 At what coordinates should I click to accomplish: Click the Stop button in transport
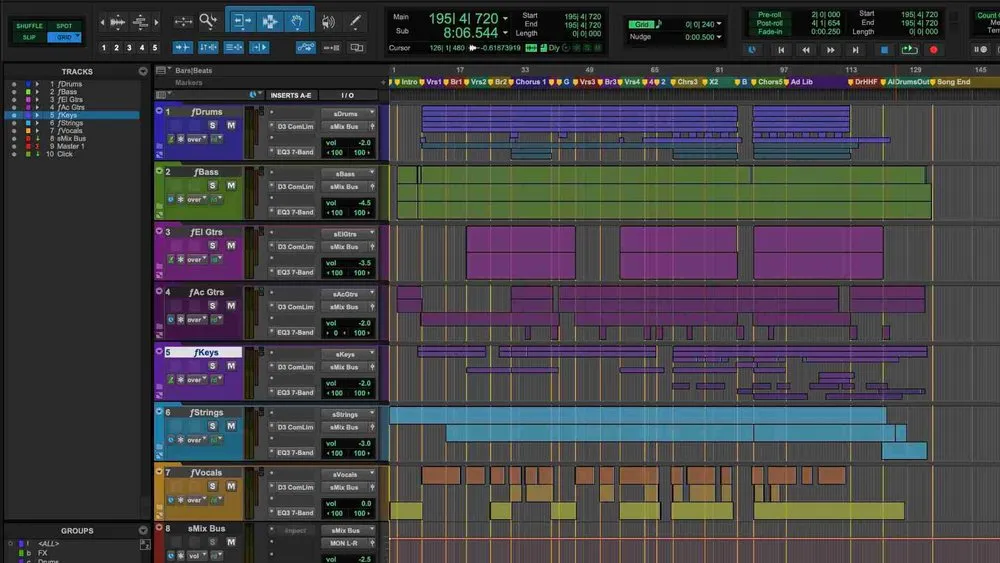(x=884, y=50)
